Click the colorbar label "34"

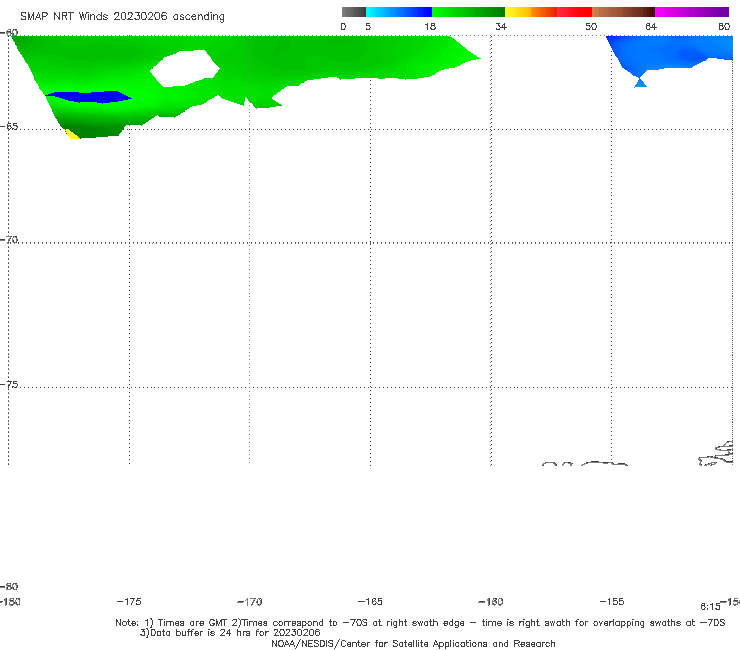(x=501, y=26)
